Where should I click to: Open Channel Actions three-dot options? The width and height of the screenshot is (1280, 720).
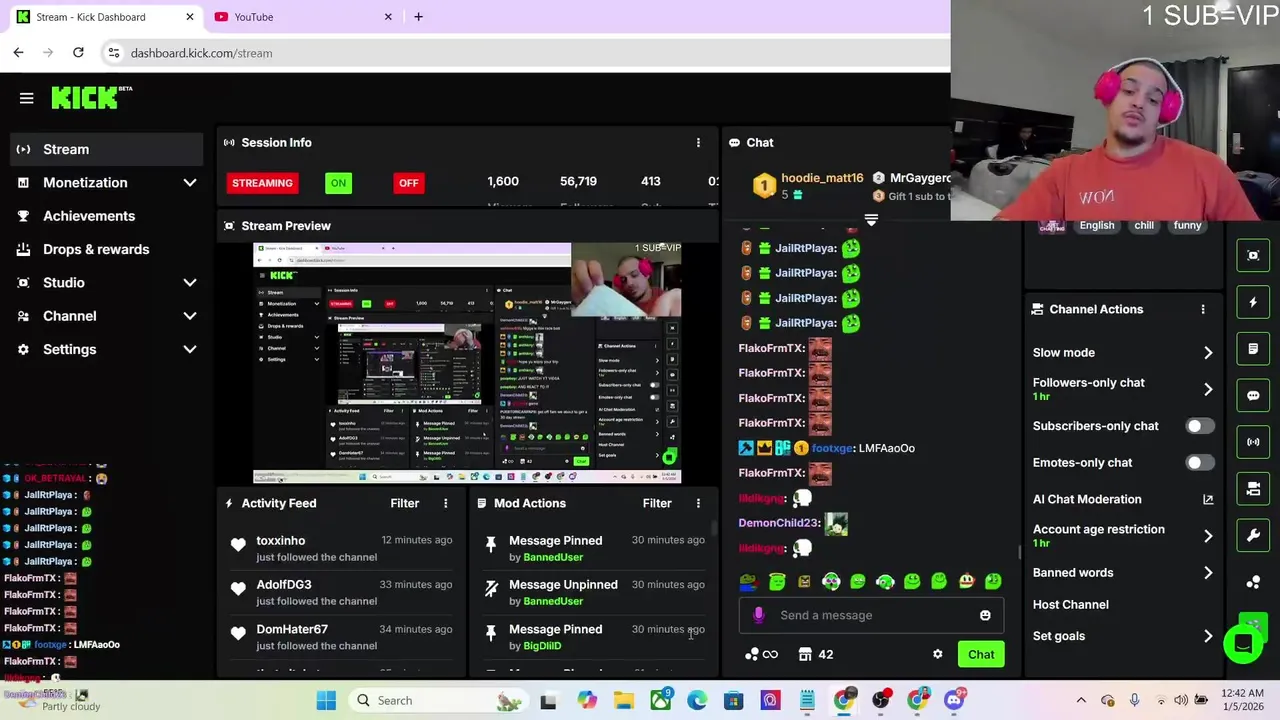(1203, 309)
